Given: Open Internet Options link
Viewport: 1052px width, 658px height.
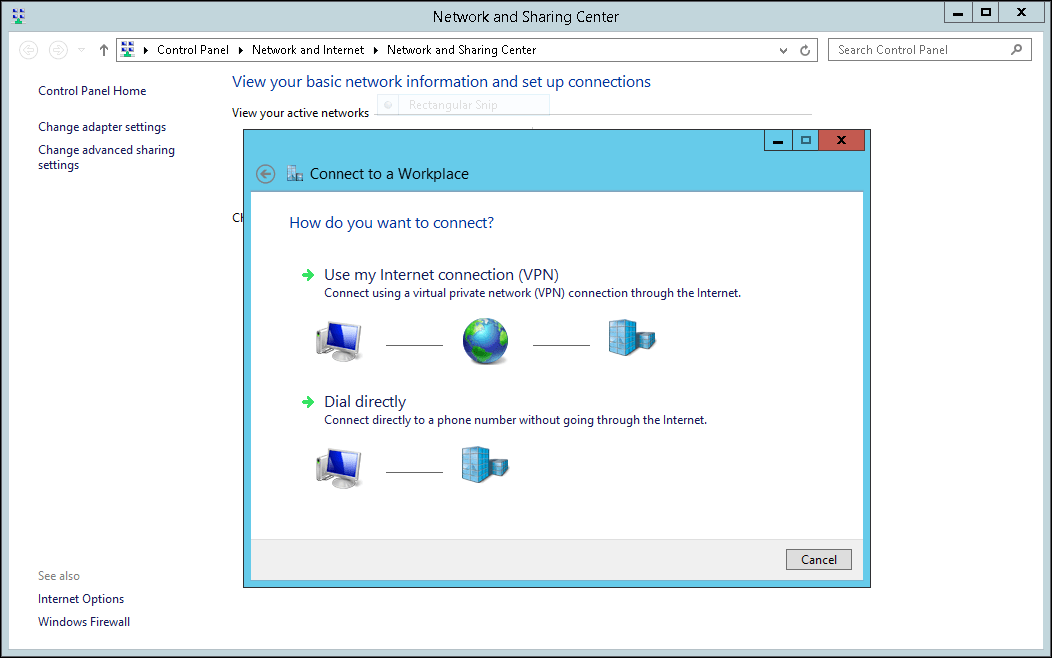Looking at the screenshot, I should 81,599.
